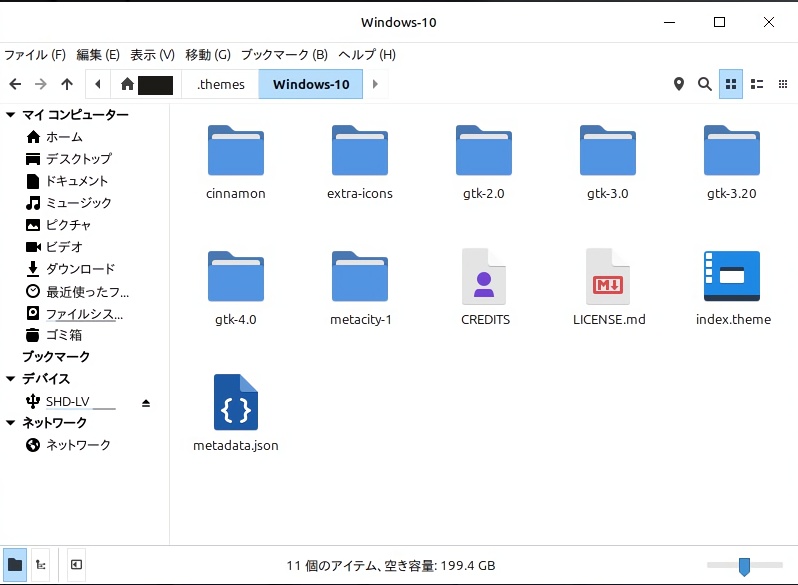Click .themes path segment
This screenshot has width=798, height=585.
pyautogui.click(x=220, y=84)
